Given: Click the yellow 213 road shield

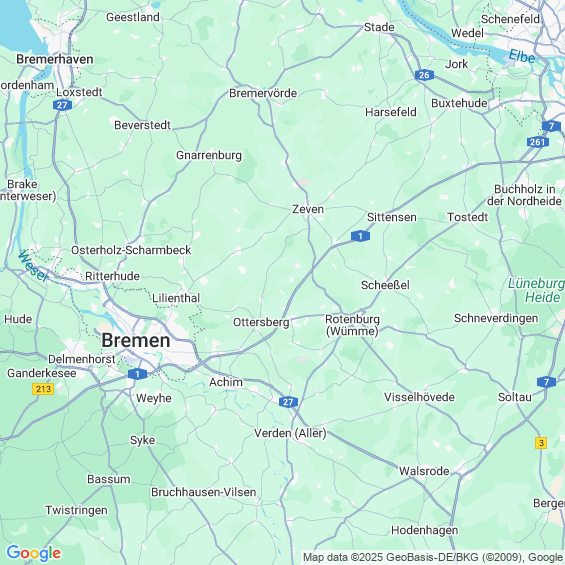Looking at the screenshot, I should (x=43, y=389).
